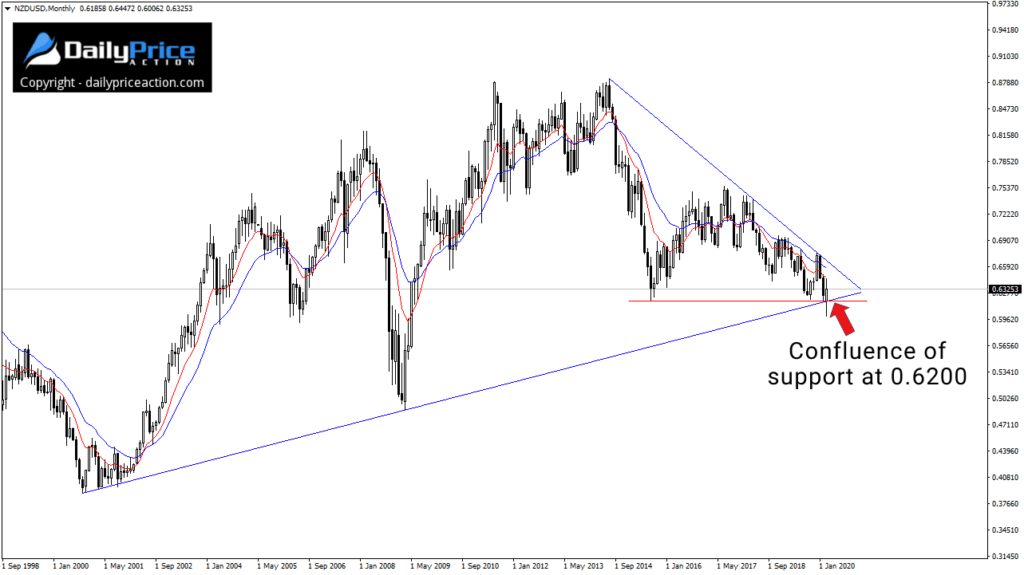This screenshot has width=1024, height=575.
Task: Click the 0.84730 price axis label
Action: coord(1006,109)
